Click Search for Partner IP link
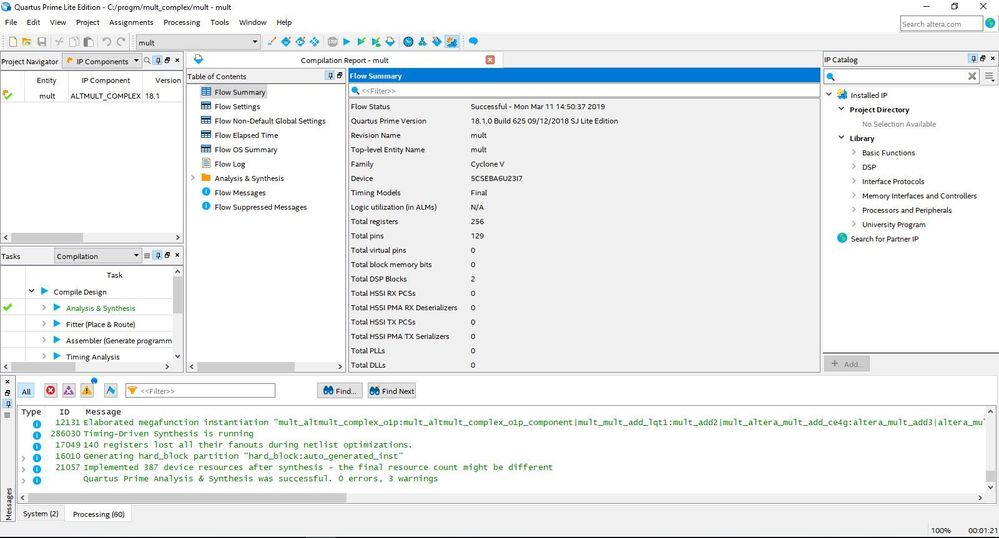 click(884, 239)
